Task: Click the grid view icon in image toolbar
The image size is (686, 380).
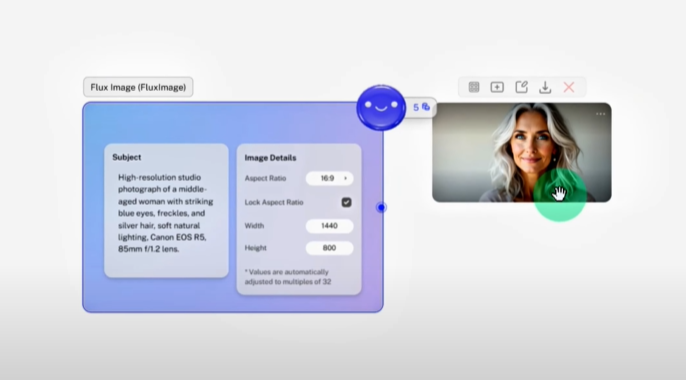Action: [x=474, y=87]
